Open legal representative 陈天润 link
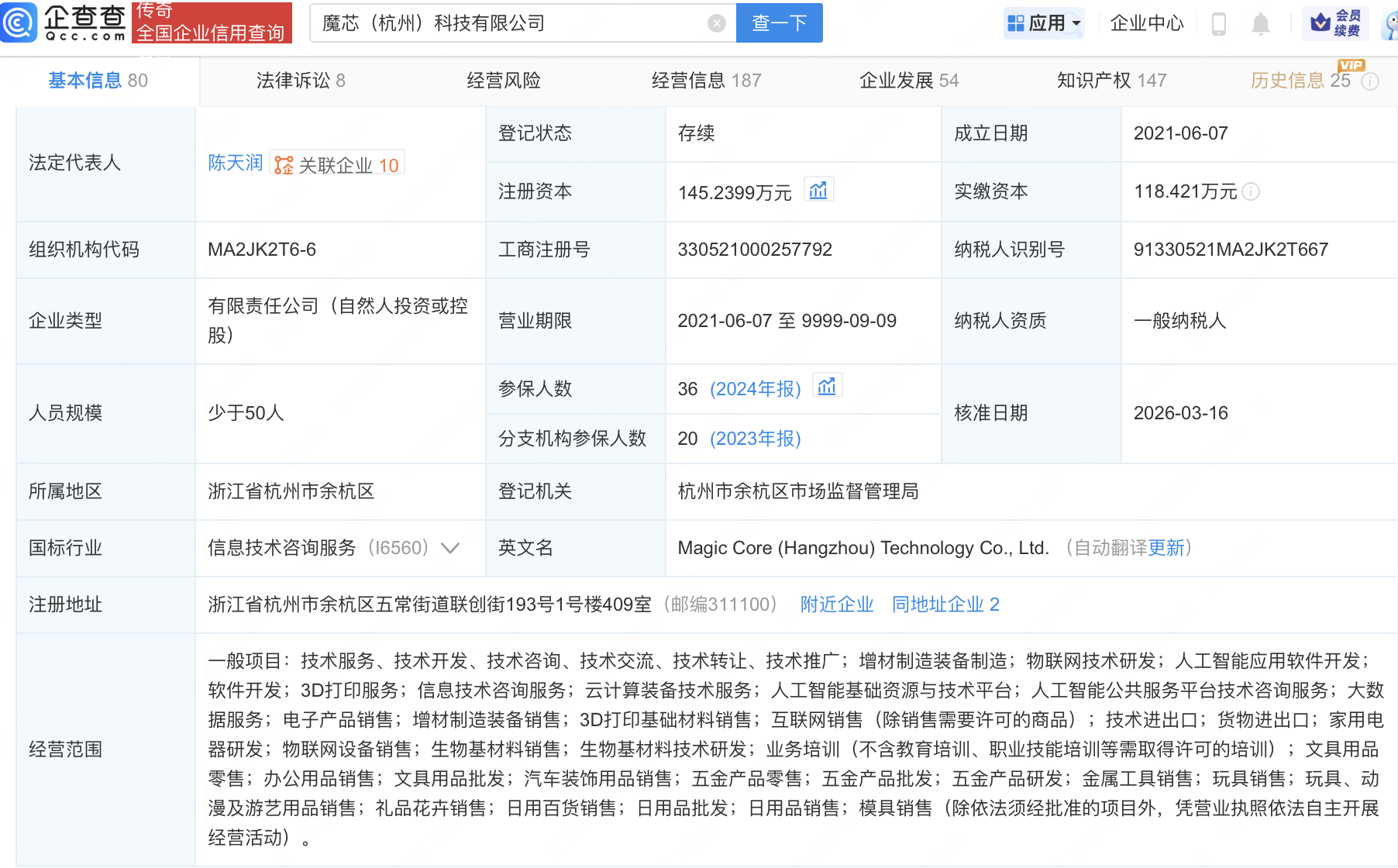Image resolution: width=1398 pixels, height=868 pixels. click(x=235, y=163)
